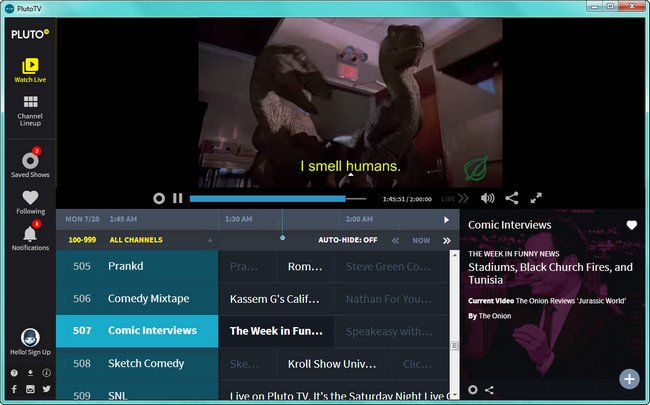Open the info icon in sidebar
Image resolution: width=650 pixels, height=405 pixels.
click(x=46, y=373)
